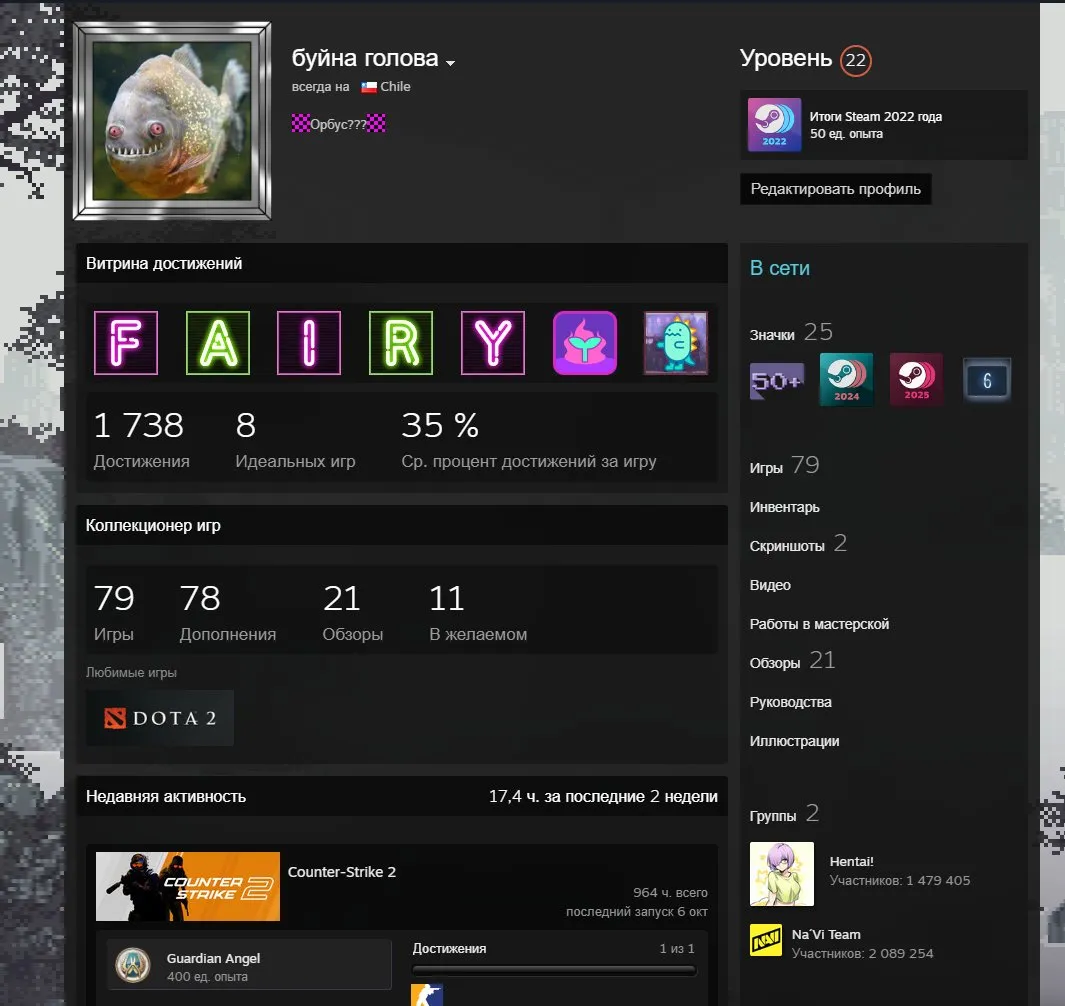Open the Counter-Strike 2 game banner
The height and width of the screenshot is (1006, 1065).
click(x=187, y=886)
